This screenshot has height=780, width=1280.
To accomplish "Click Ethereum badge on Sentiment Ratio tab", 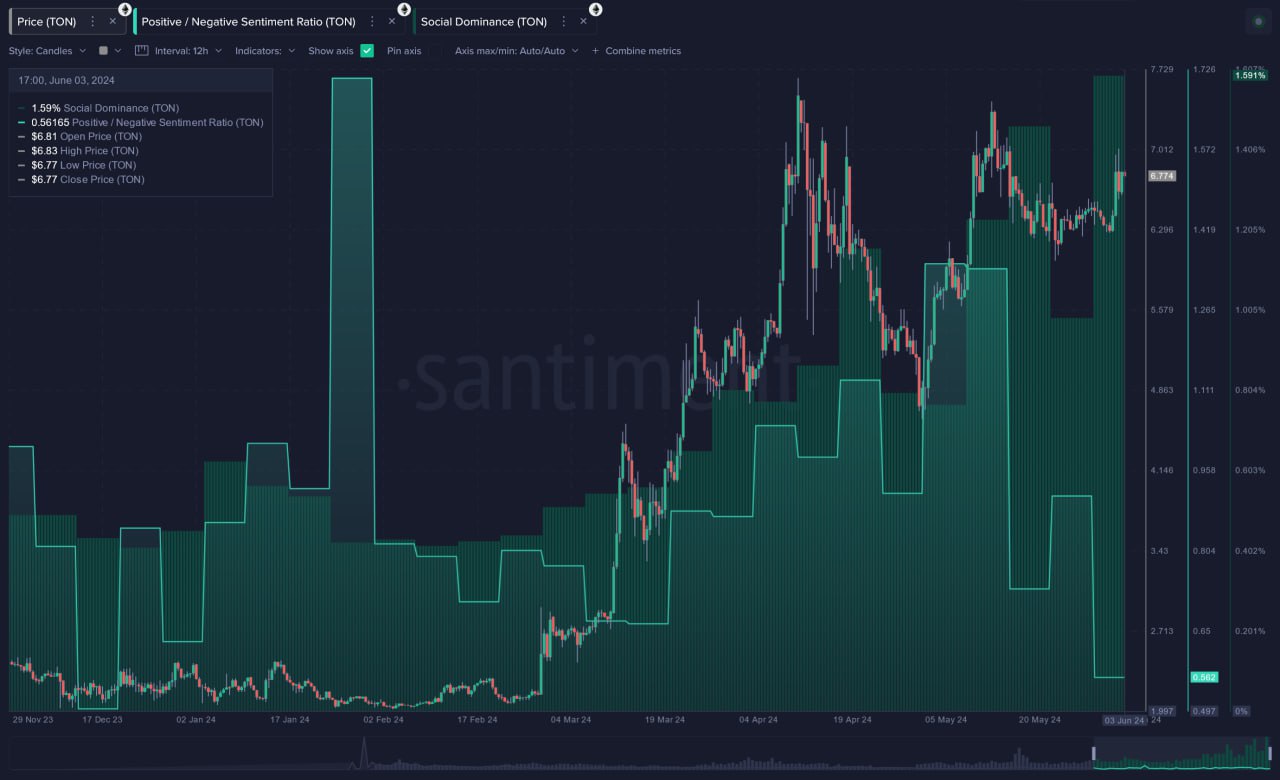I will pos(404,9).
